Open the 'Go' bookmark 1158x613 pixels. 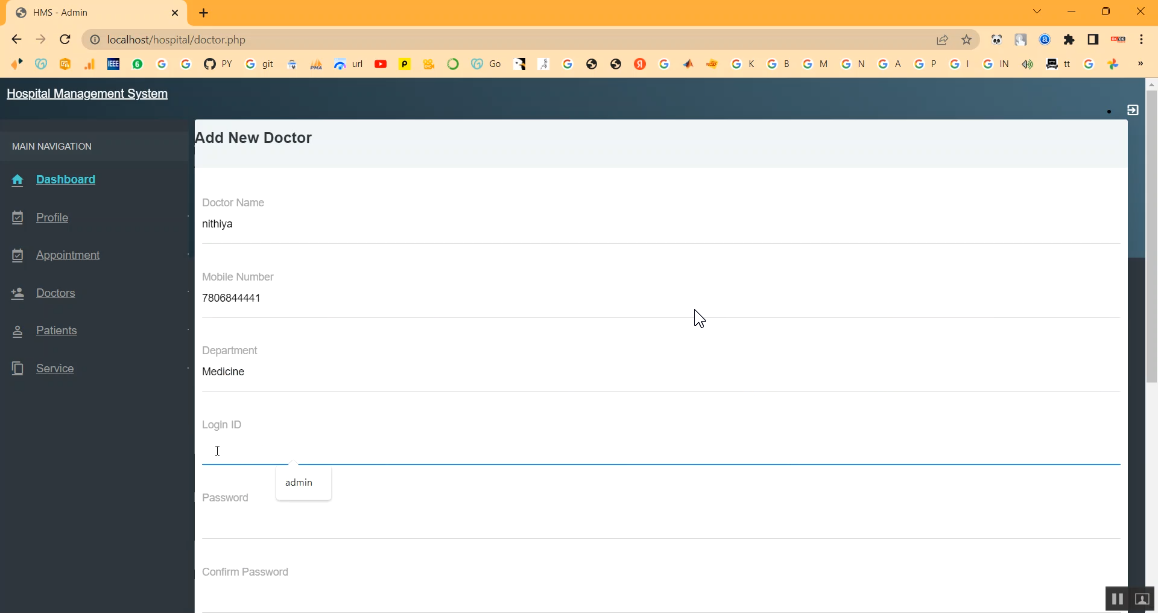[486, 64]
